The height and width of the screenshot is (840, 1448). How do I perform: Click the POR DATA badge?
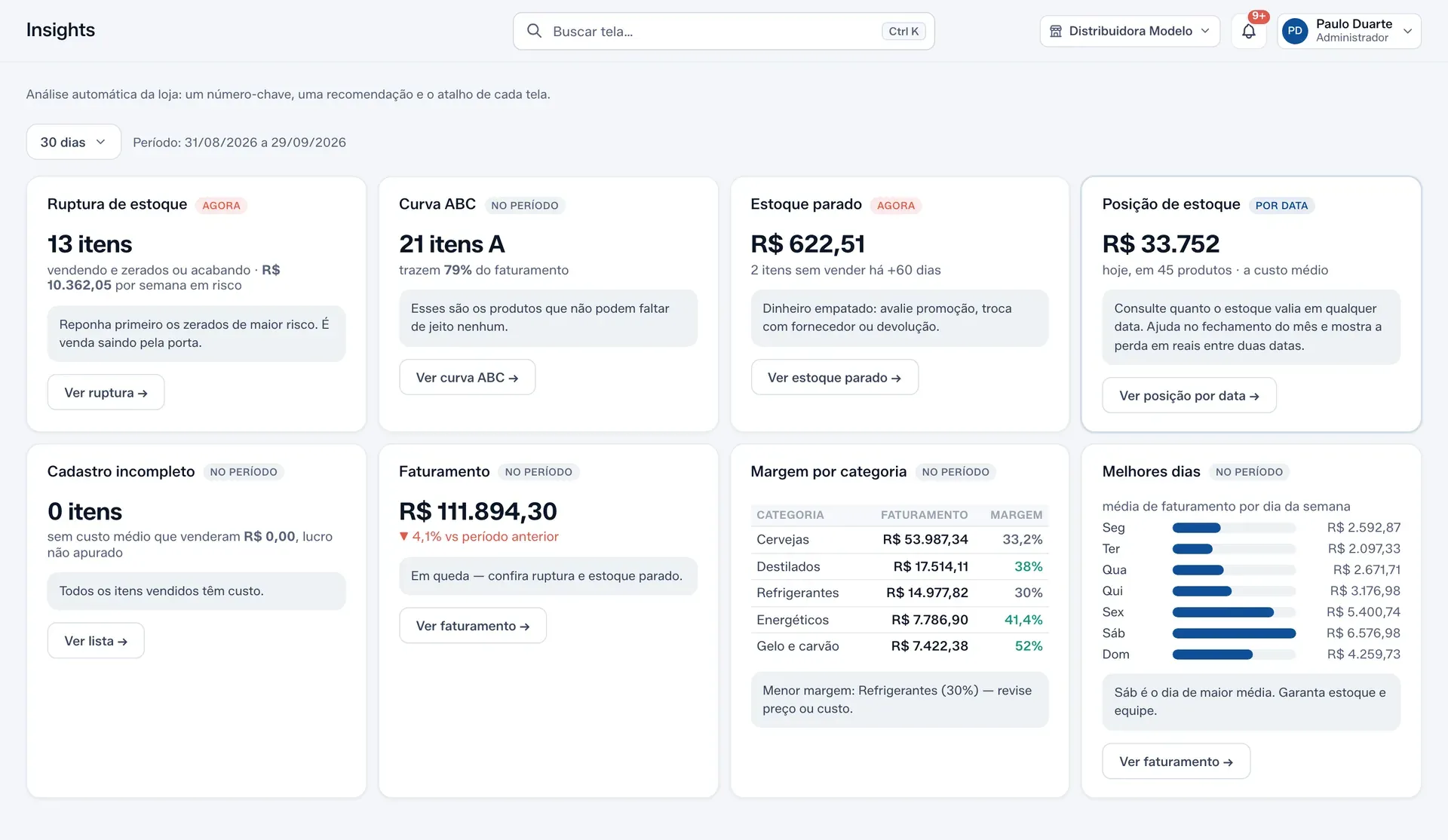tap(1281, 205)
